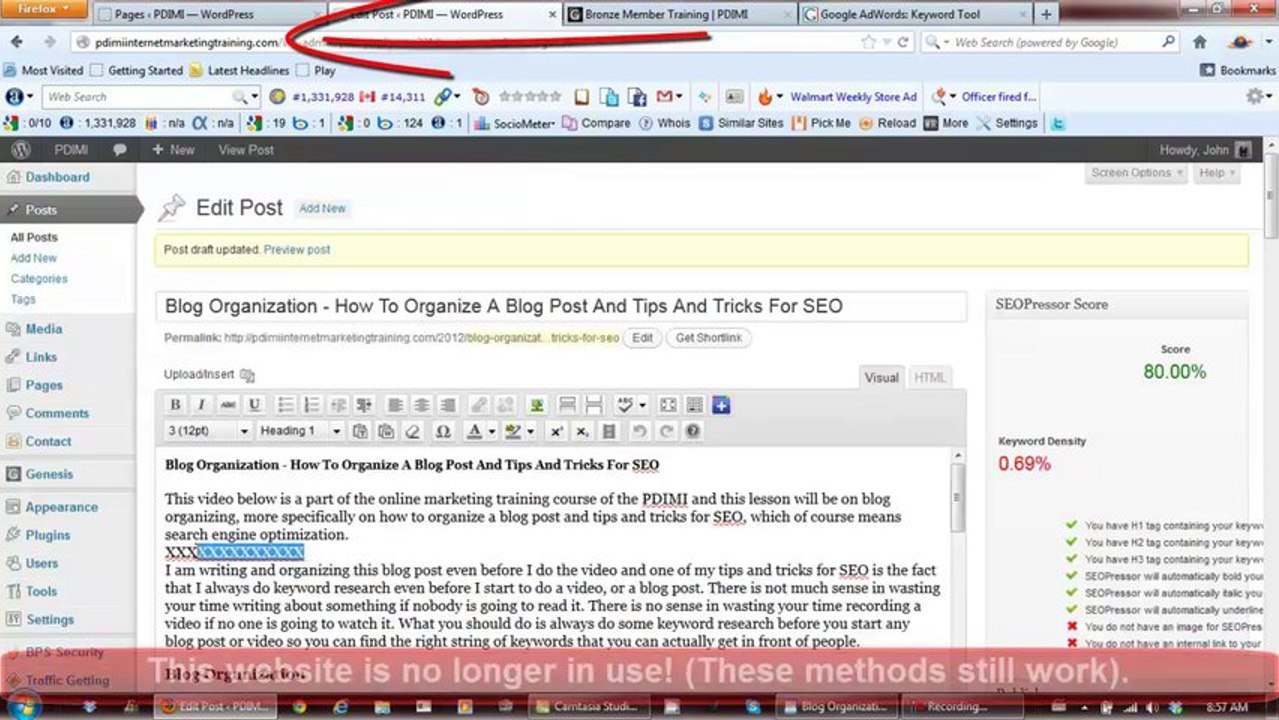Insert the More tag break

[567, 405]
